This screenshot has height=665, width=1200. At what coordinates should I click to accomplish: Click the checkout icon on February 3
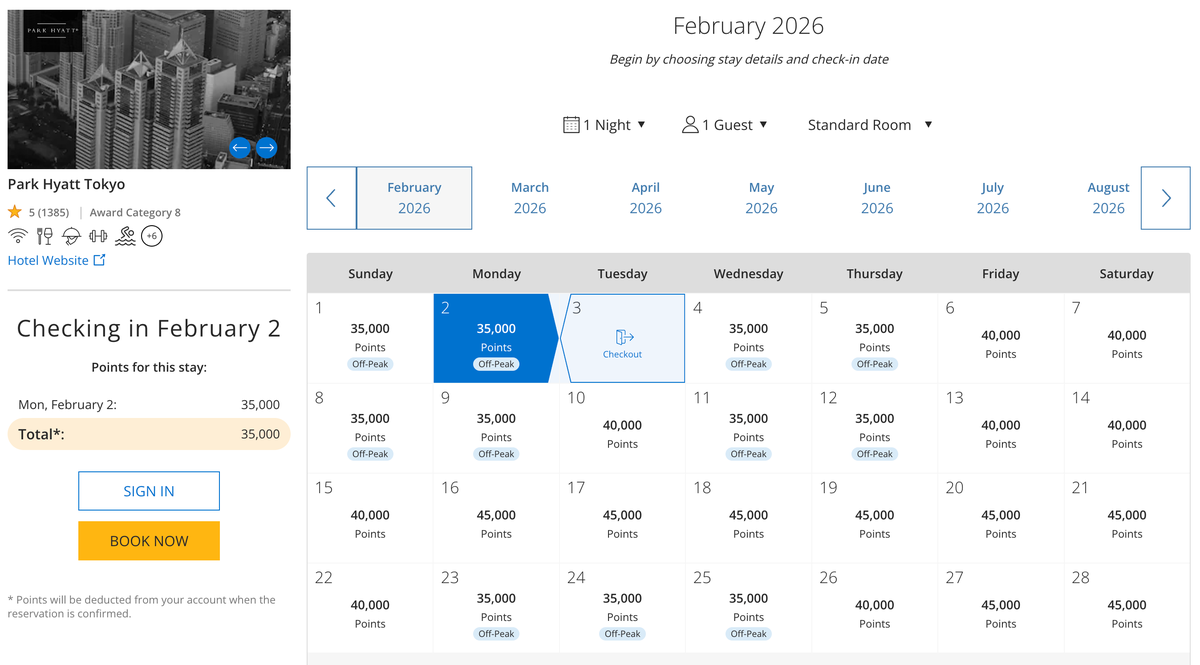point(625,337)
